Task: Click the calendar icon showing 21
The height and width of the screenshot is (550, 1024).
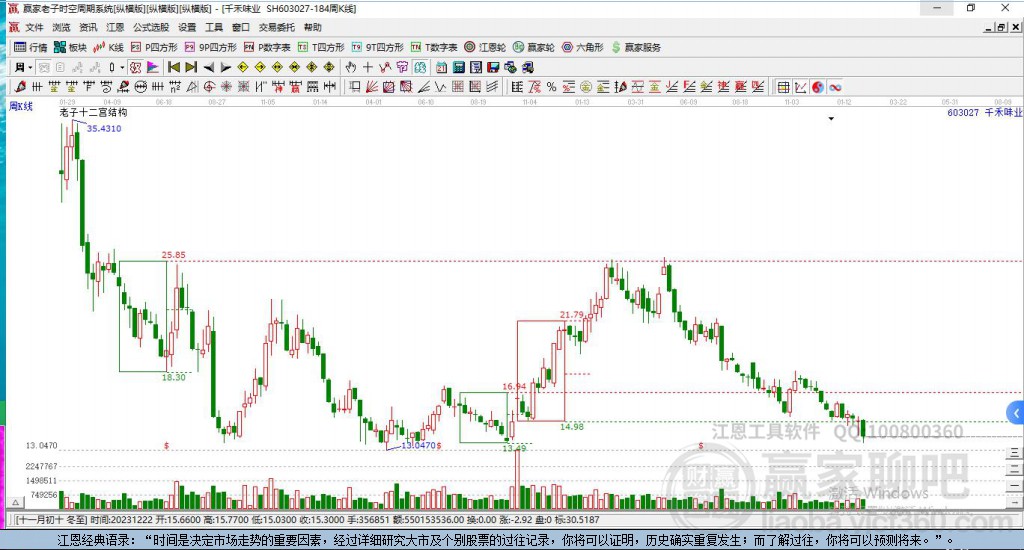Action: click(x=441, y=67)
